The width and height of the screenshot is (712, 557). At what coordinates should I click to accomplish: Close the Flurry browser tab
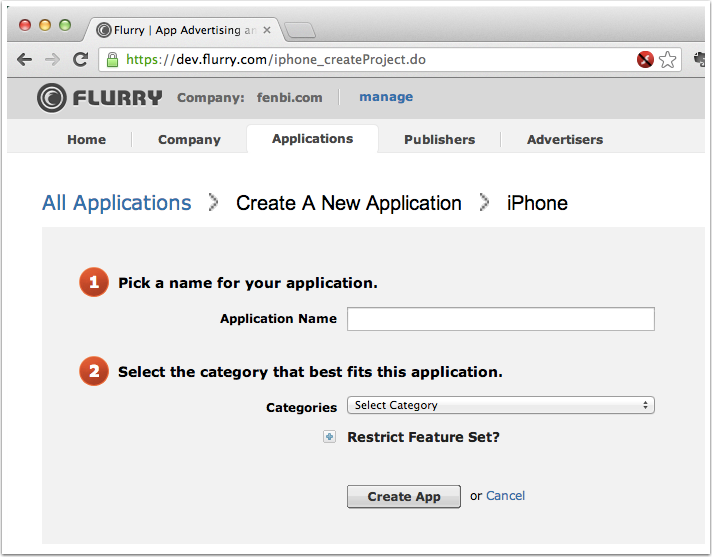(267, 30)
